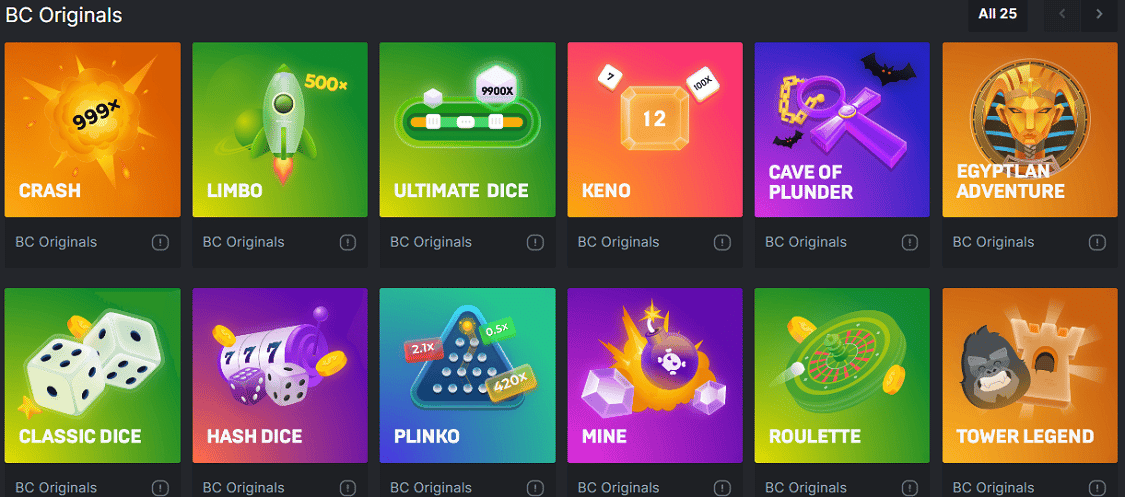Show info for Ultimate Dice game
Screen dimensions: 1125x497
pos(535,242)
